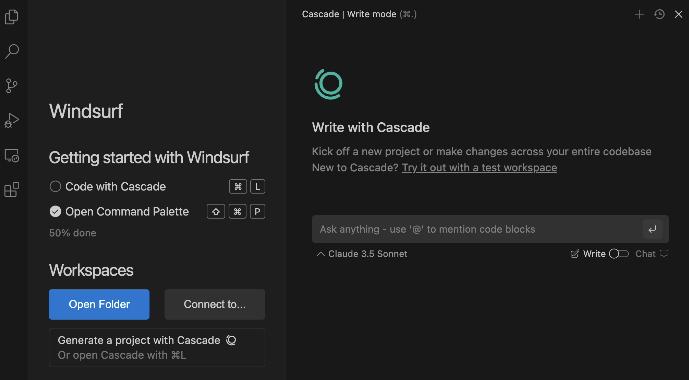Viewport: 689px width, 380px height.
Task: Flip the Write/Chat mode switch
Action: point(619,254)
